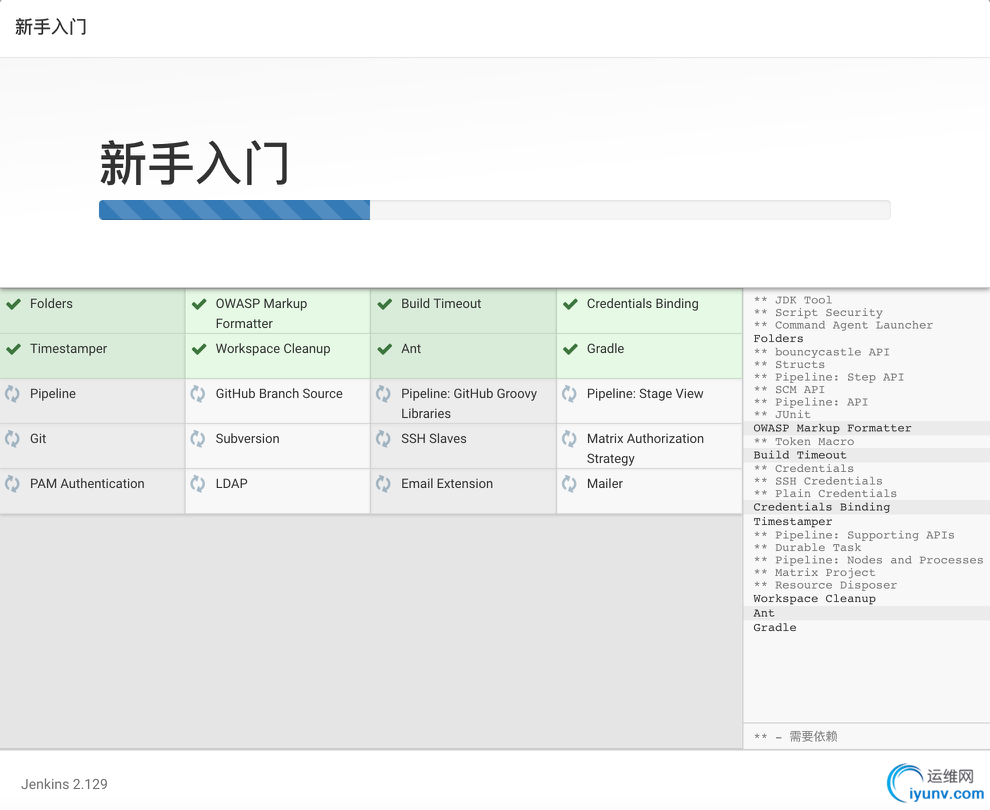Click the spinner next to Matrix Authorization Strategy
This screenshot has width=990, height=810.
click(x=570, y=439)
